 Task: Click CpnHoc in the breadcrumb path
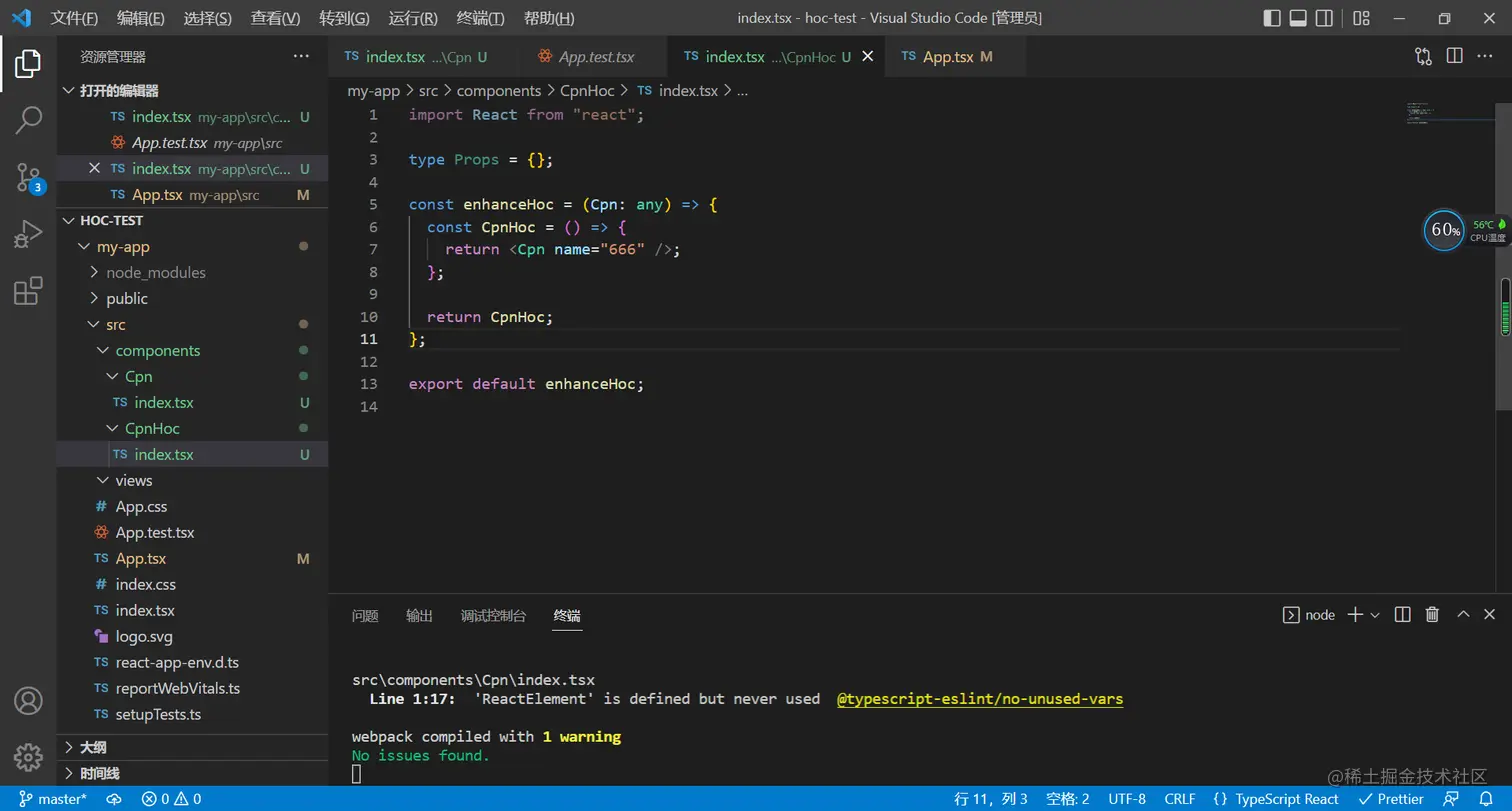click(x=587, y=90)
